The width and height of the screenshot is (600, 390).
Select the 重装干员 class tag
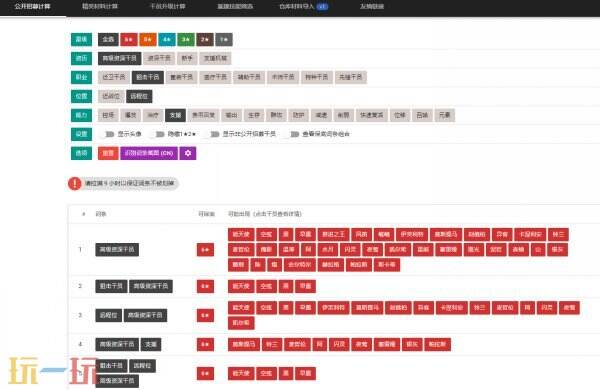[181, 77]
